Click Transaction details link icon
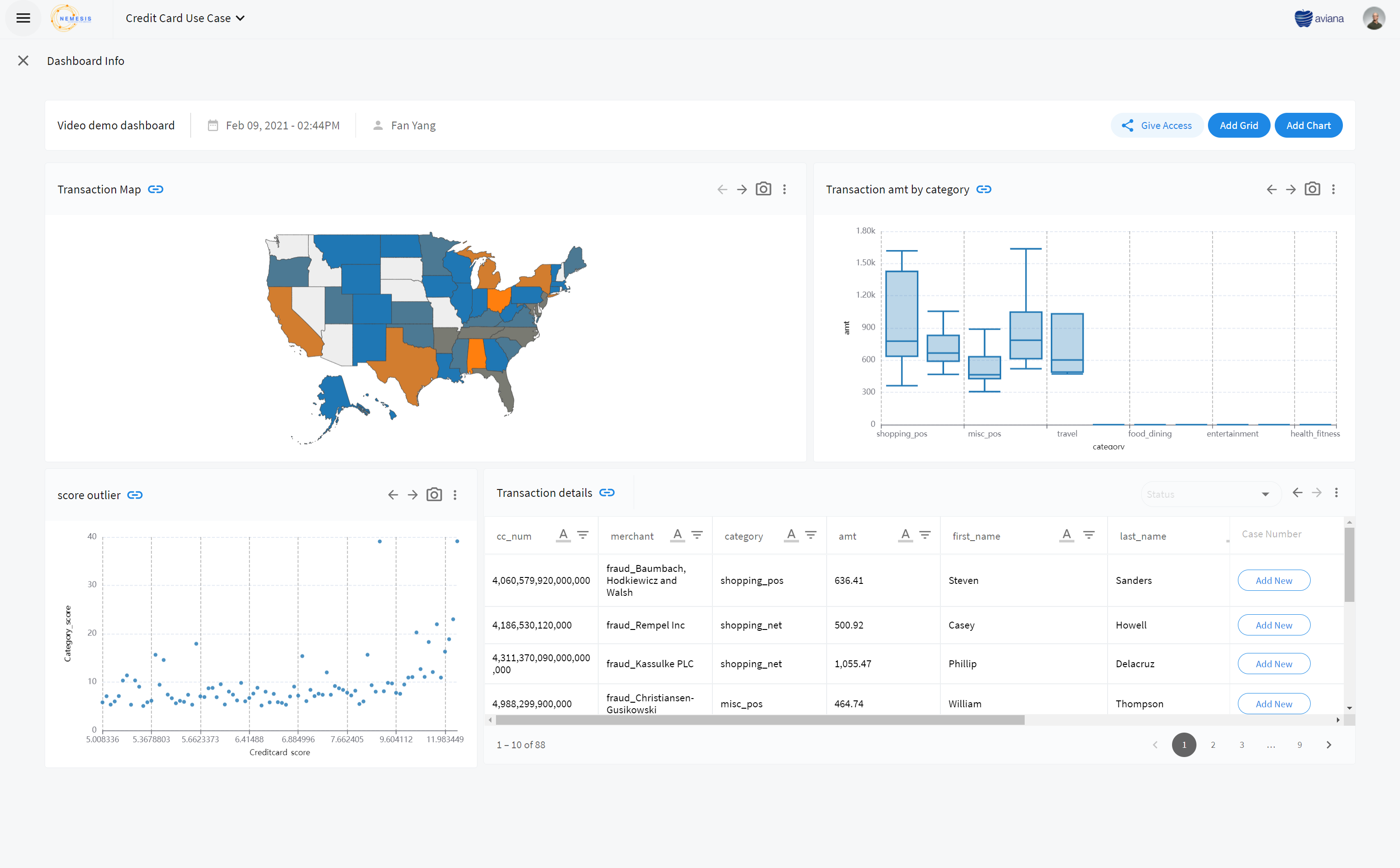 click(x=607, y=493)
